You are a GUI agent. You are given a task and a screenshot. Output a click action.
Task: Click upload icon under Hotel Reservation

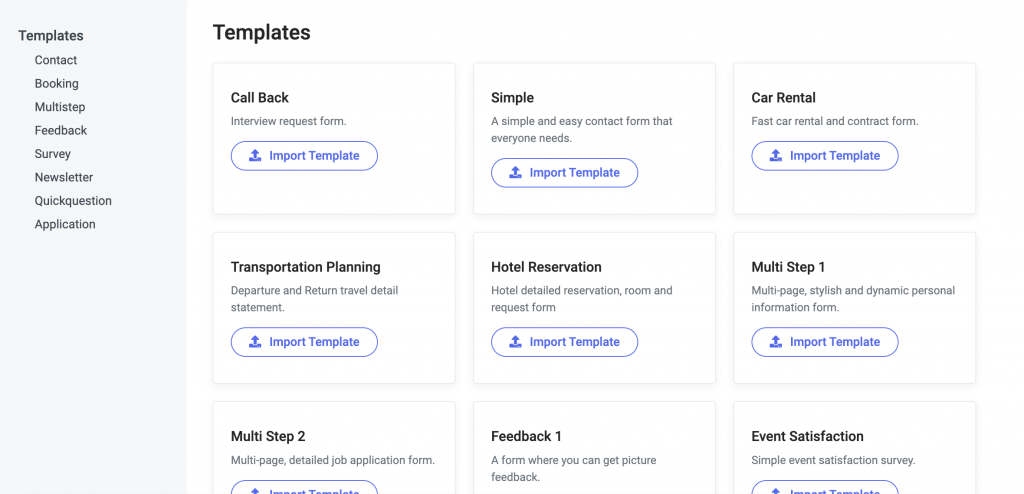[515, 342]
